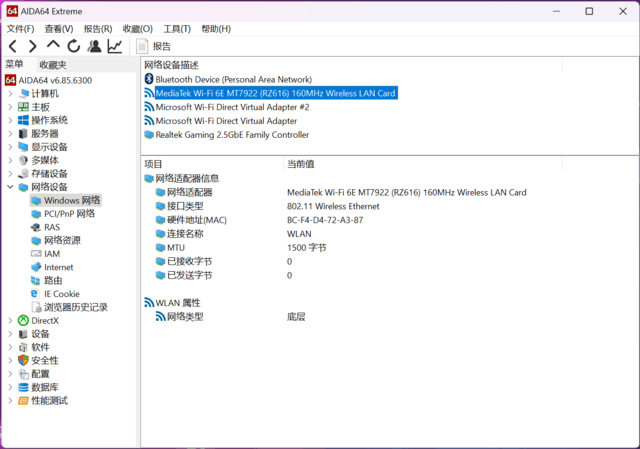Select Windows 网络 in the tree
This screenshot has height=449, width=640.
coord(72,200)
